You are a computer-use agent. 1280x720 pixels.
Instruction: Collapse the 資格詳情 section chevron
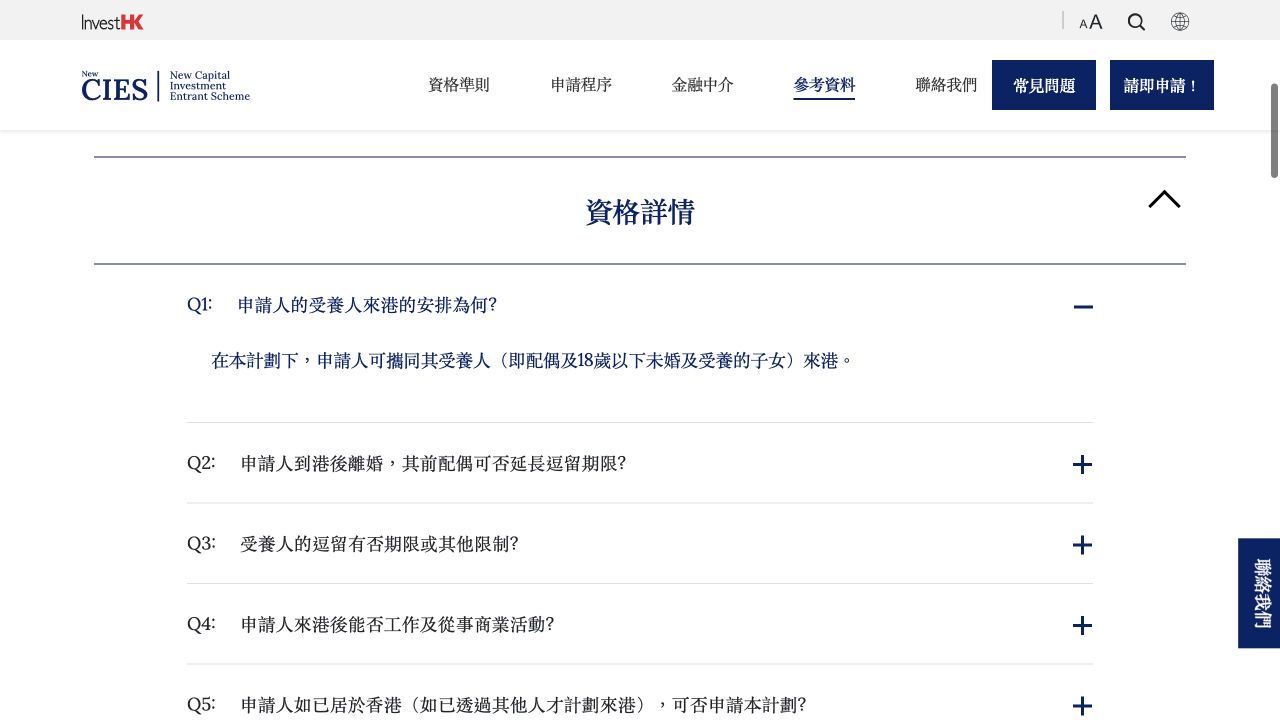point(1164,199)
